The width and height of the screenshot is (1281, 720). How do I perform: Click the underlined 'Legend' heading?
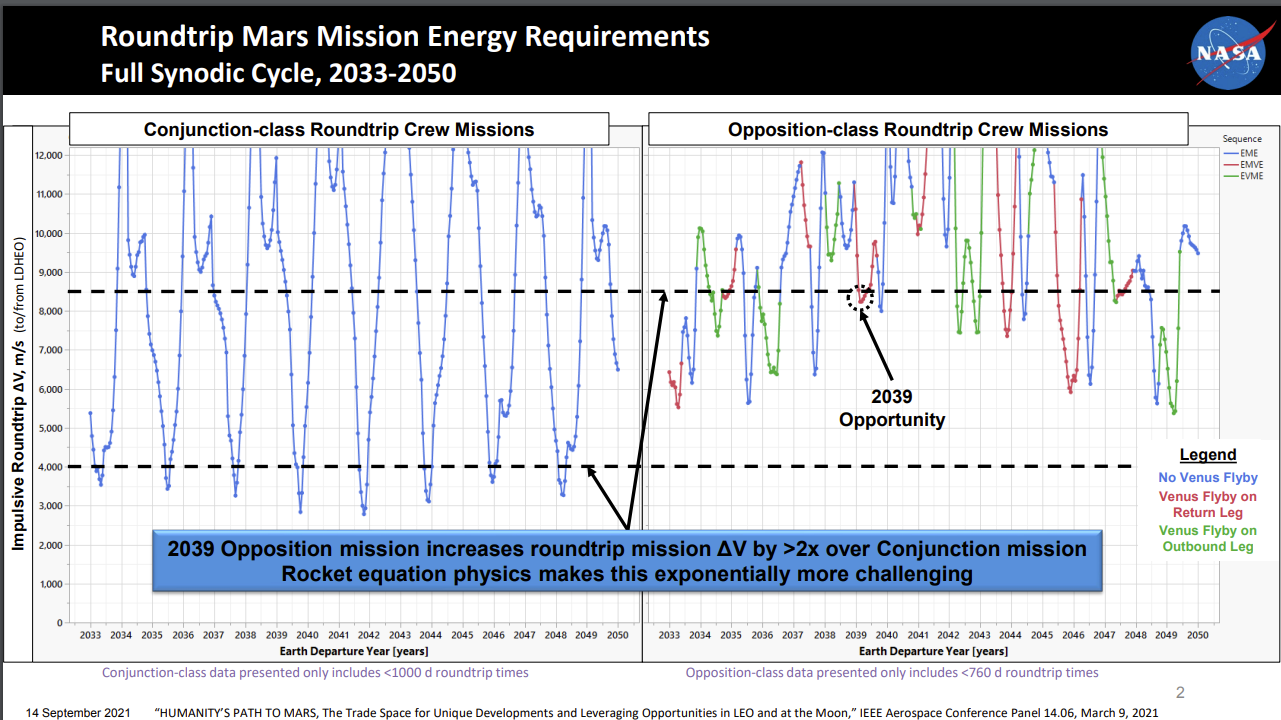1208,455
